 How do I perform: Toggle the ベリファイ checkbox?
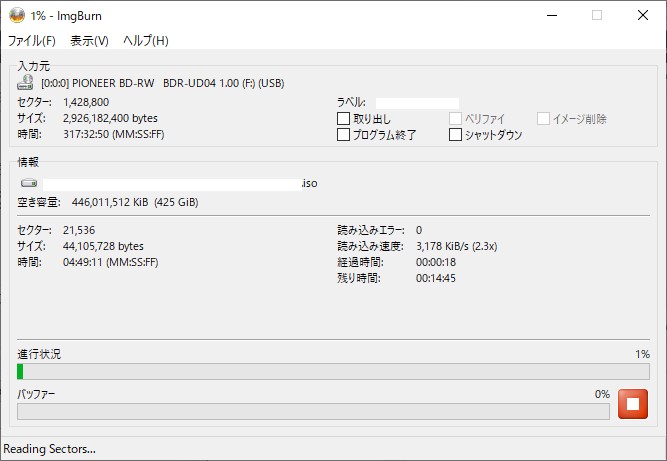click(x=455, y=119)
